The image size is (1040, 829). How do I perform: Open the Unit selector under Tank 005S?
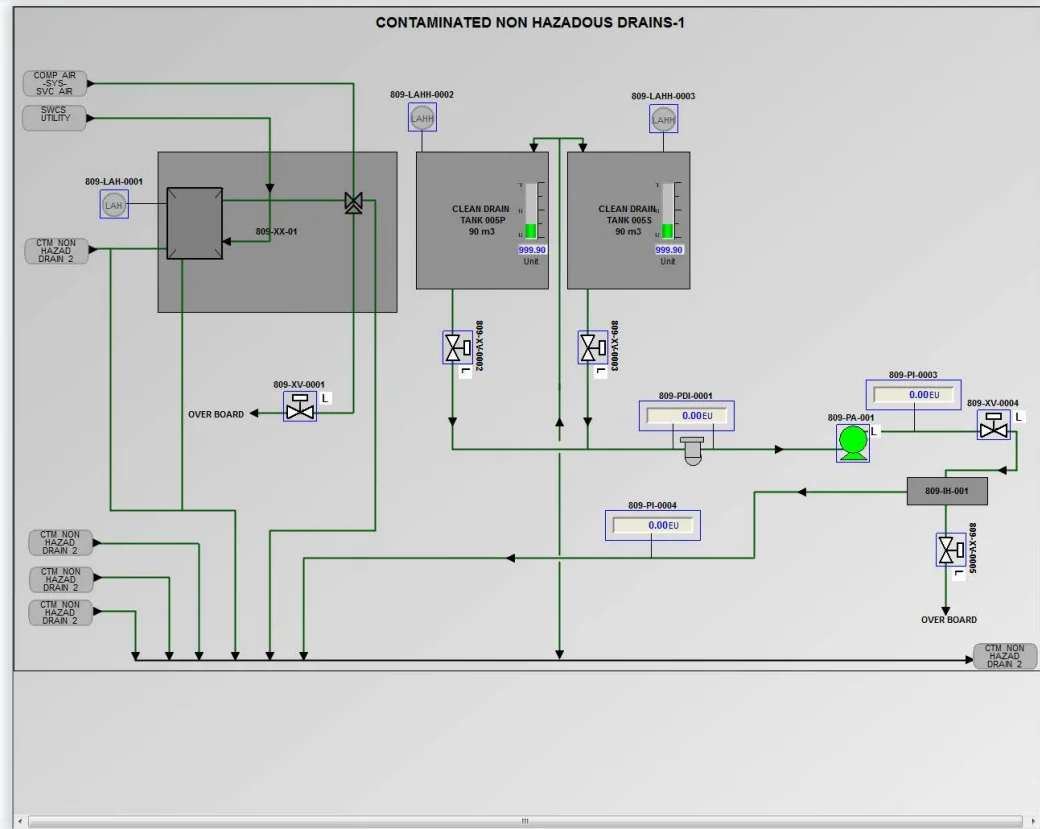pyautogui.click(x=669, y=263)
